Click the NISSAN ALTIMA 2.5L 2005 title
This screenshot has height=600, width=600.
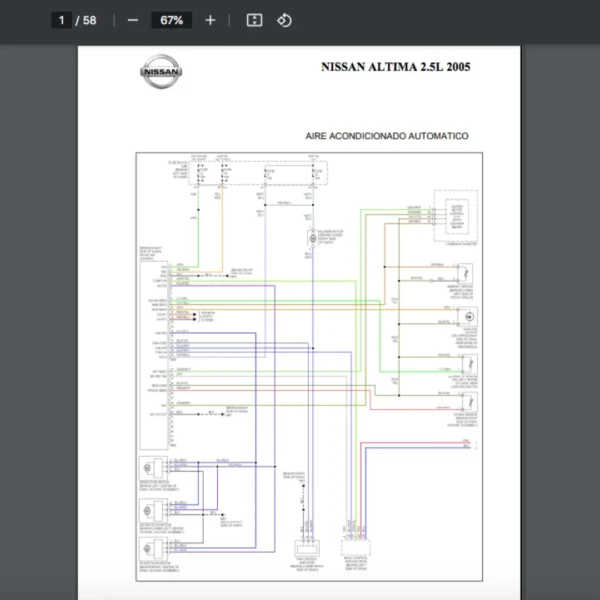[x=395, y=68]
